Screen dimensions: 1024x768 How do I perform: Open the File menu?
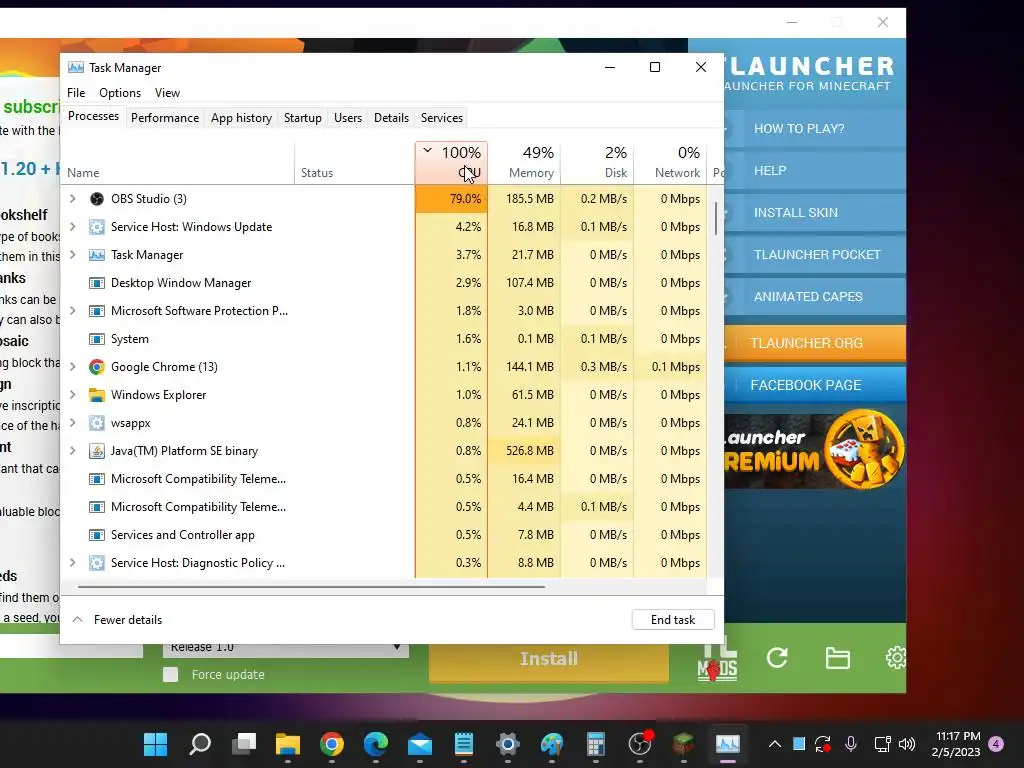76,93
